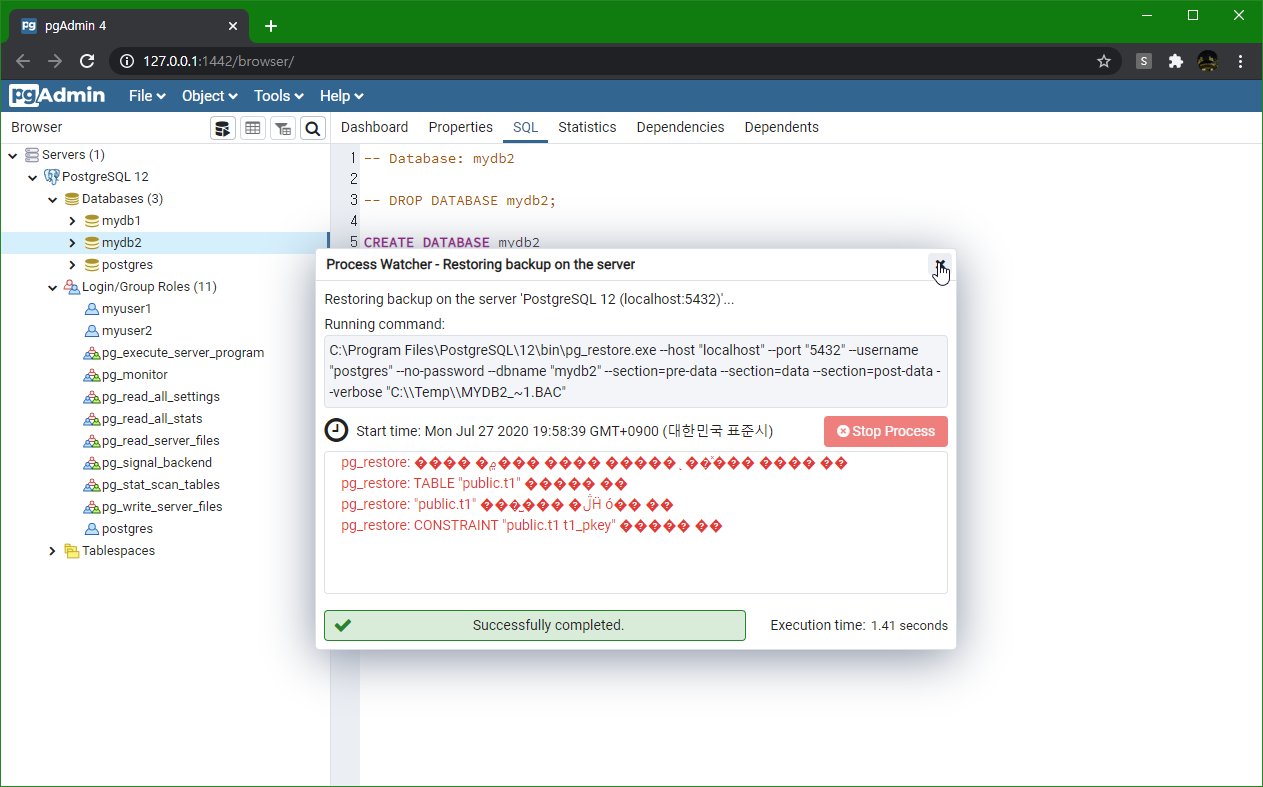This screenshot has width=1263, height=787.
Task: Open the Help menu
Action: click(x=342, y=96)
